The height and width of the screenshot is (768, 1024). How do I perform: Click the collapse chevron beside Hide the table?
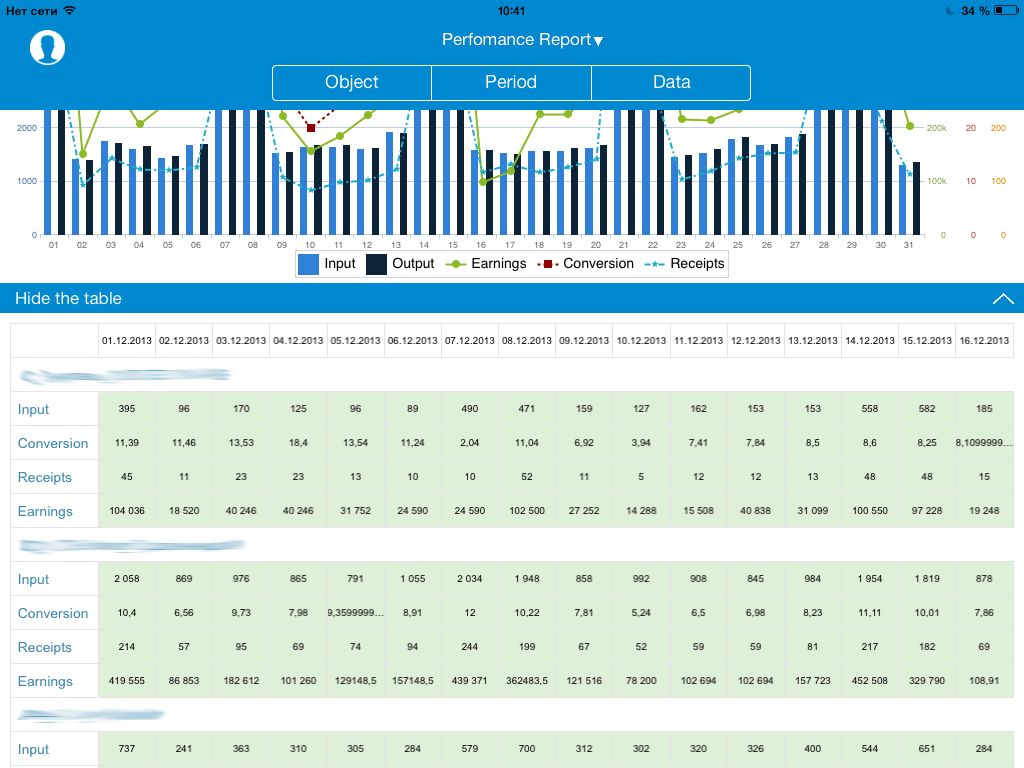(x=1003, y=298)
